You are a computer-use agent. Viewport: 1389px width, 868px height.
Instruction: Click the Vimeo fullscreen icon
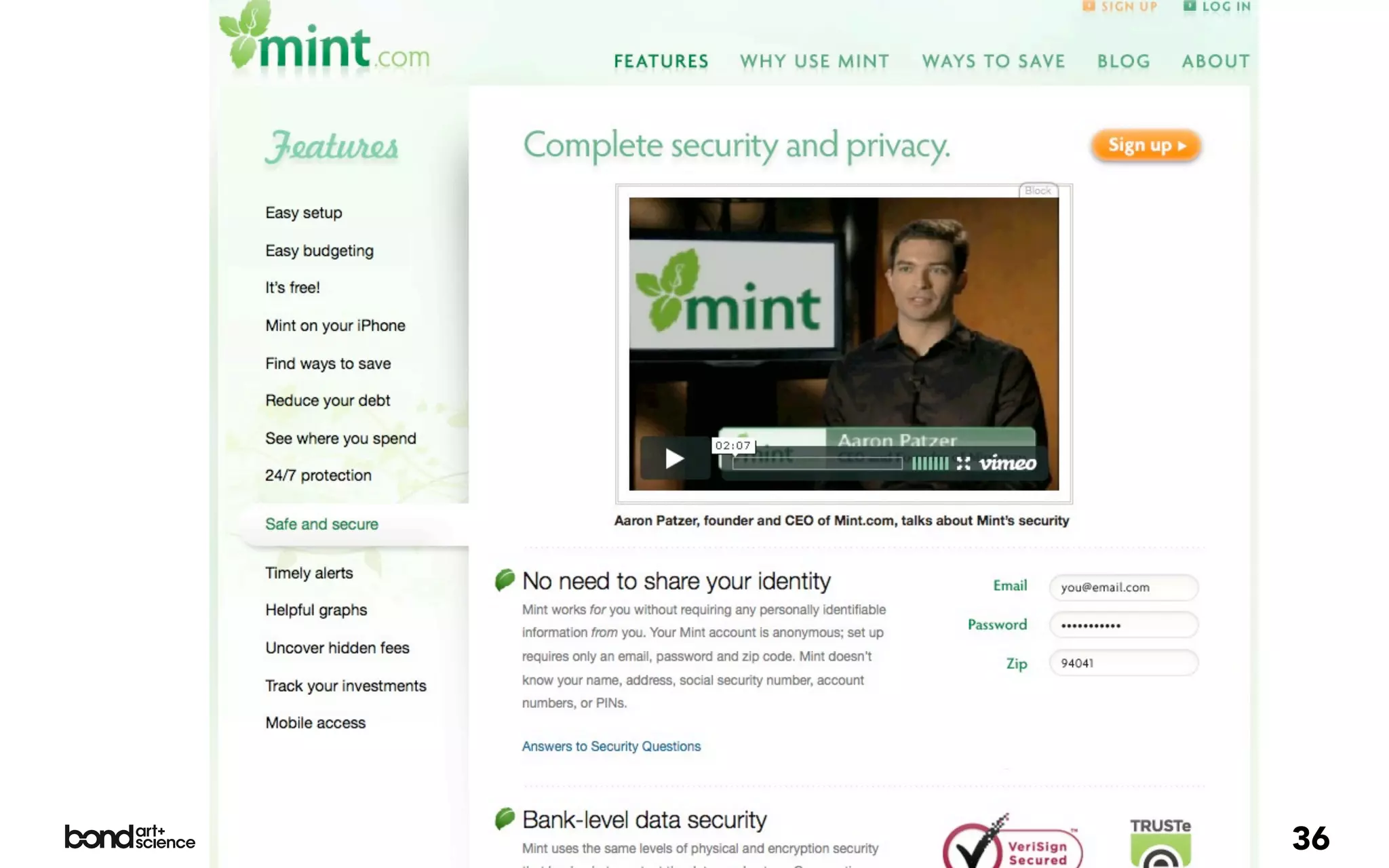tap(963, 463)
